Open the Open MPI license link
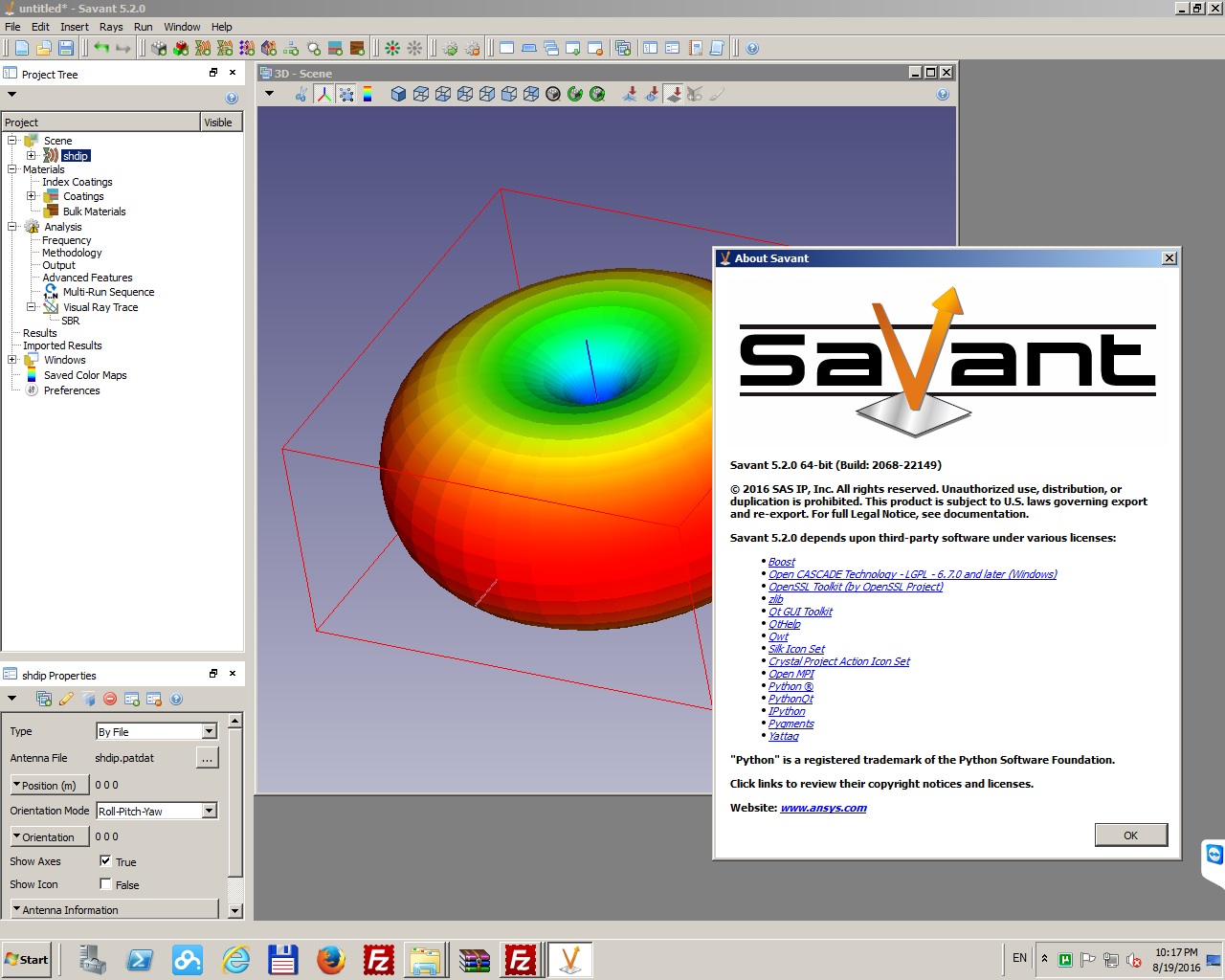This screenshot has height=980, width=1225. point(791,674)
